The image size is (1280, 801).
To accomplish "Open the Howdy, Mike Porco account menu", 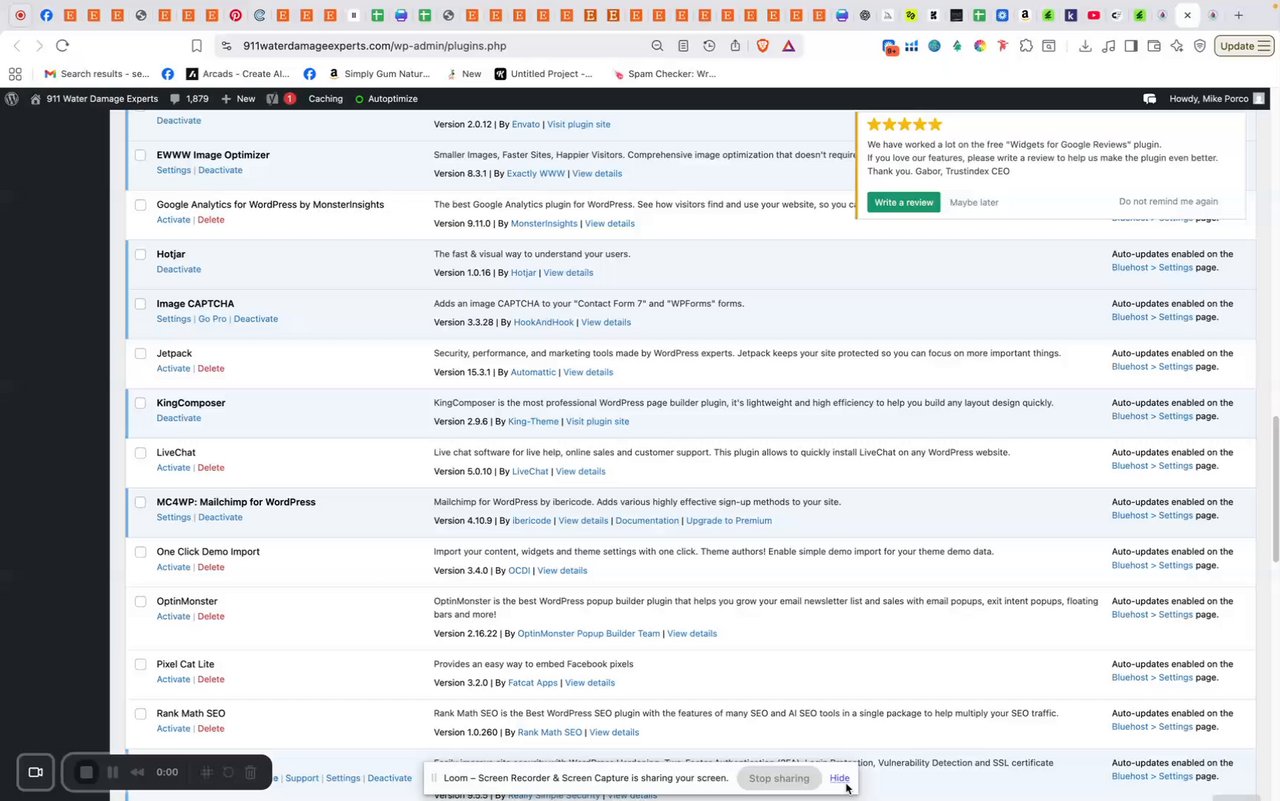I will pos(1217,99).
